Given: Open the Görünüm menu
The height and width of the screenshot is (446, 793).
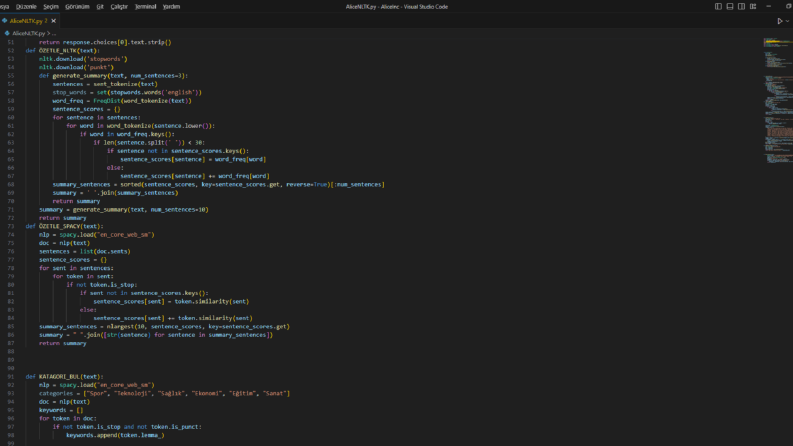Looking at the screenshot, I should pos(77,7).
